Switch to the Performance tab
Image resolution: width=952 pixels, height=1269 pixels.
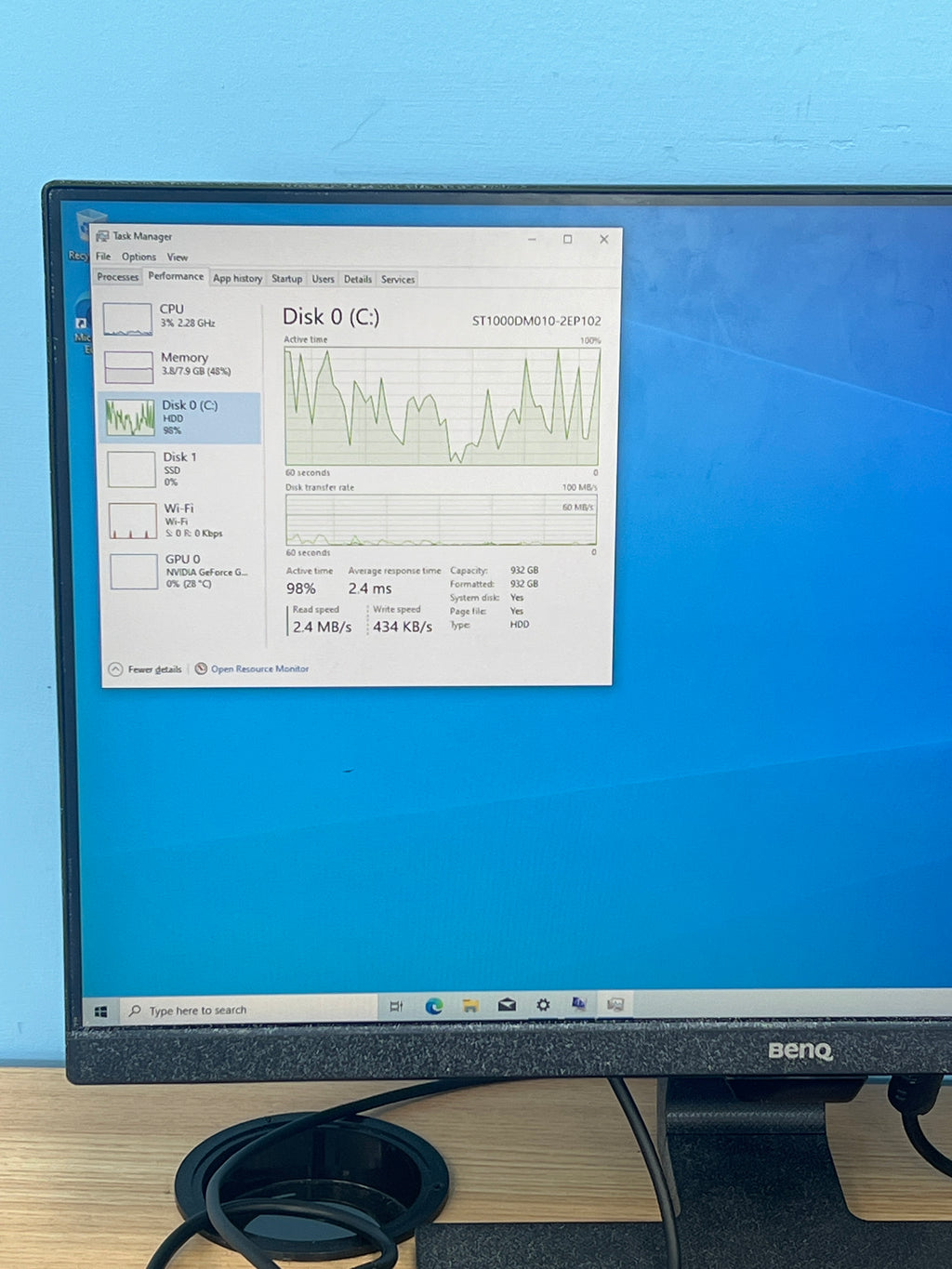click(x=176, y=276)
